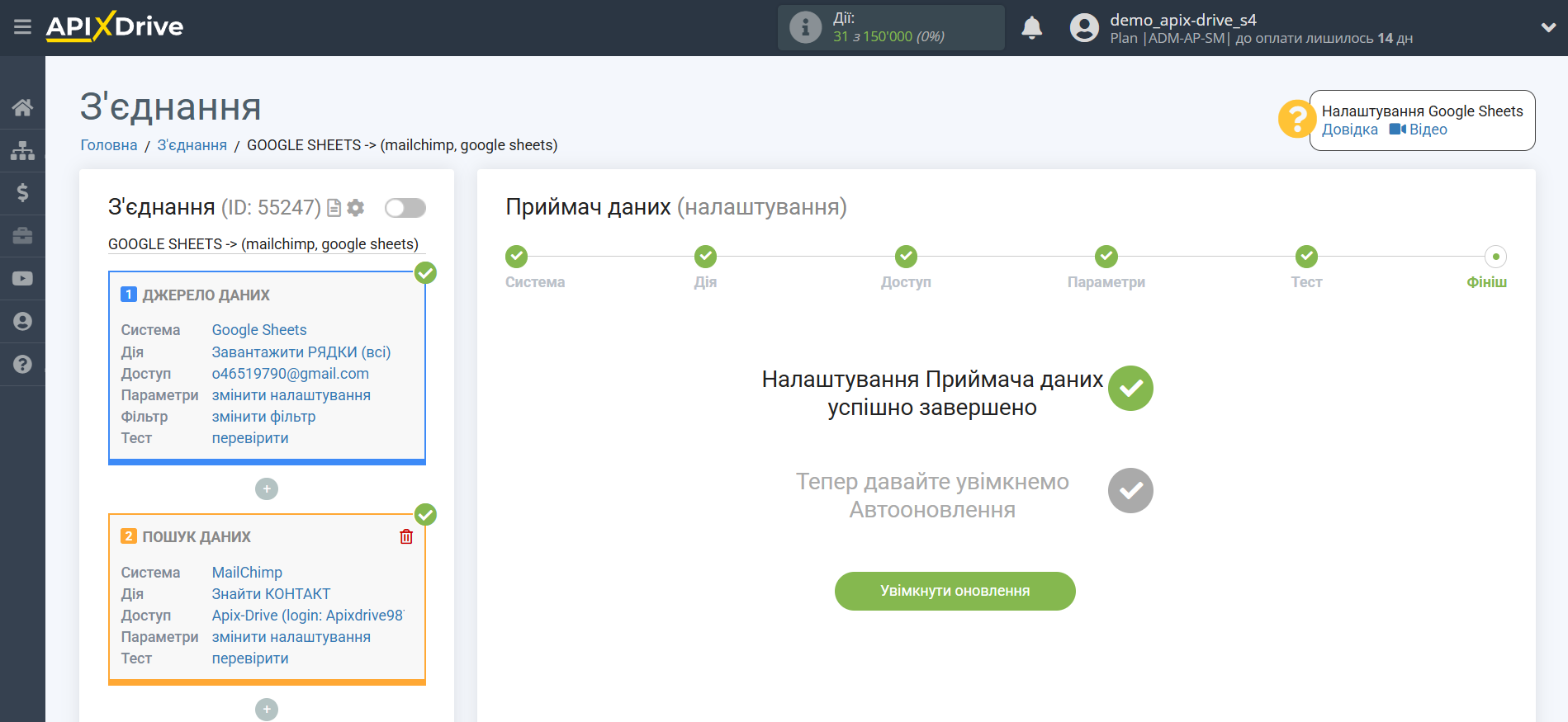The width and height of the screenshot is (1568, 722).
Task: Open the actions info icon
Action: [805, 27]
